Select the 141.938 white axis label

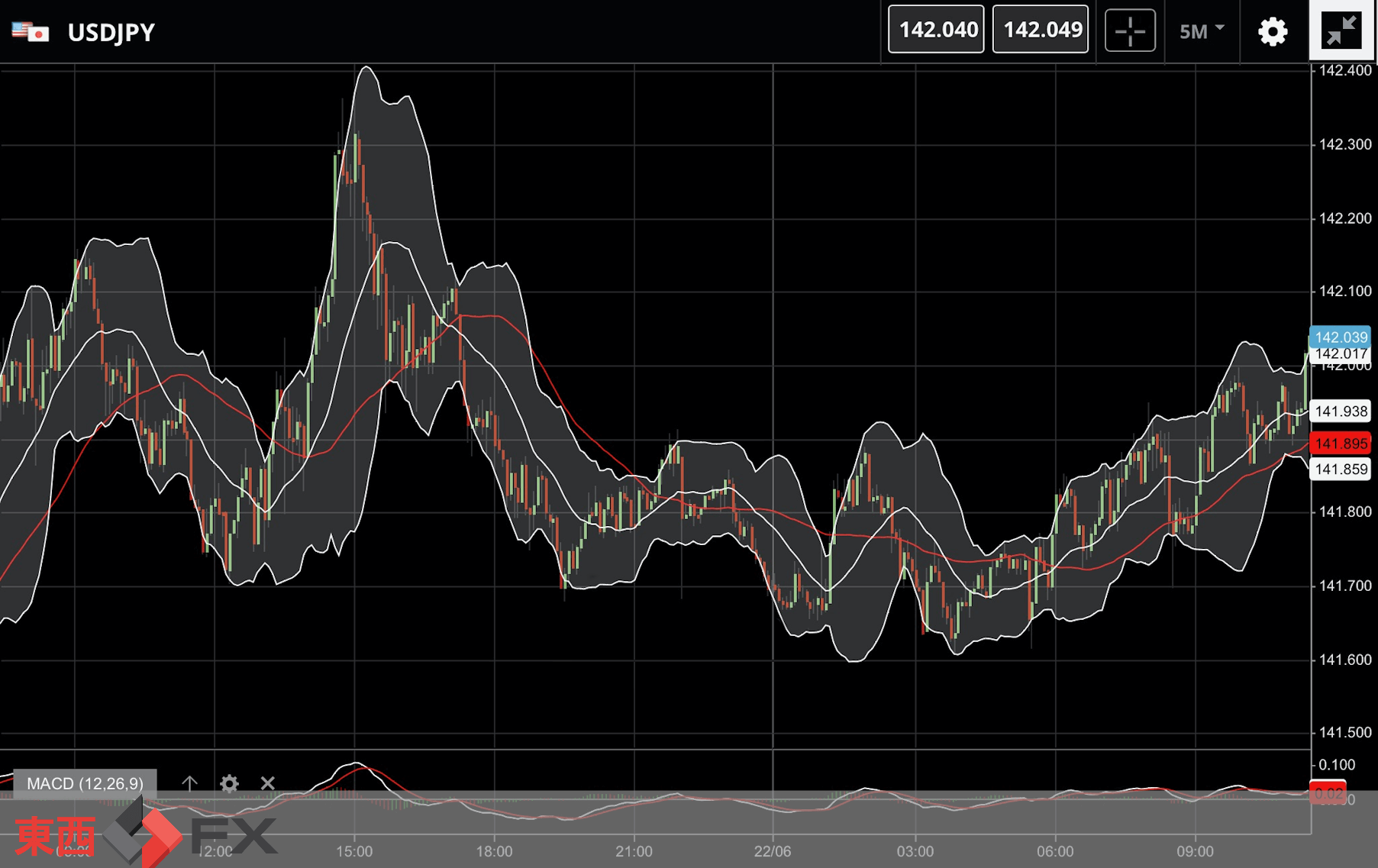(x=1341, y=411)
